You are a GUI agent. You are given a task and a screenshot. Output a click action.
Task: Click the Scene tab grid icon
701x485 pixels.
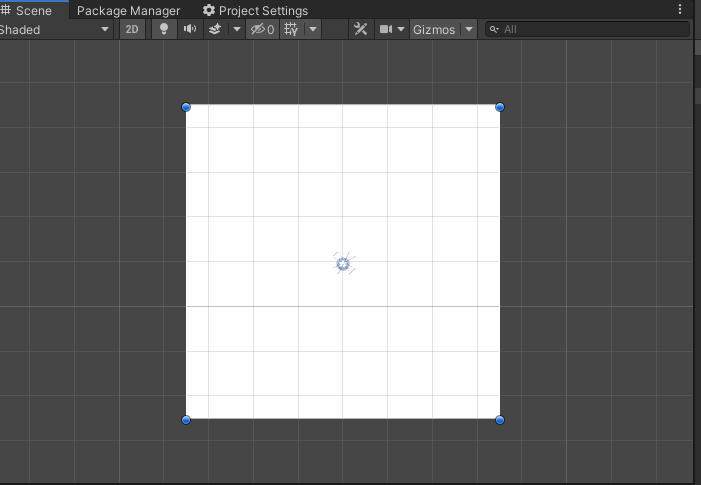click(x=6, y=9)
